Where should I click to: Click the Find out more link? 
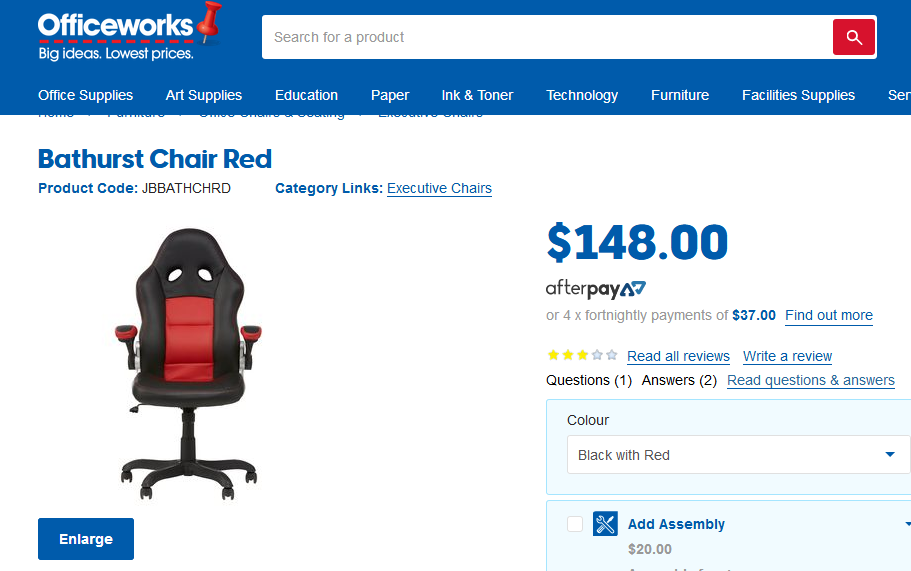click(828, 315)
